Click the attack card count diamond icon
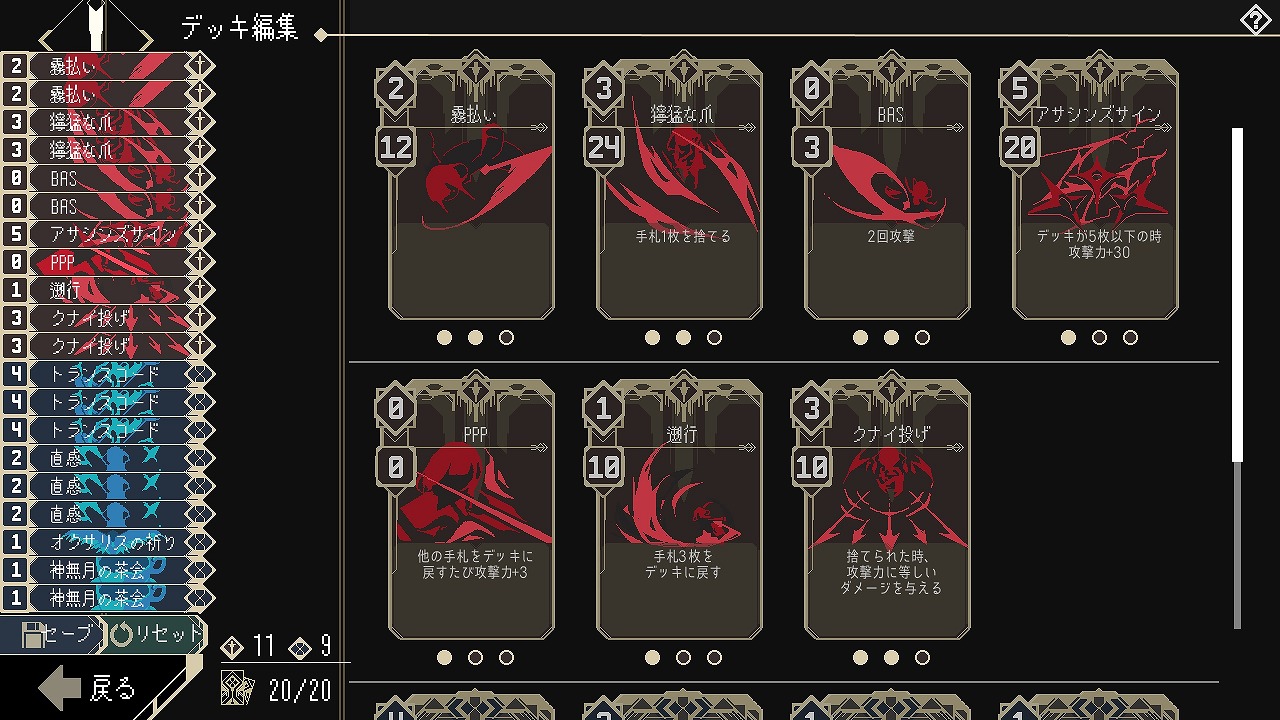Screen dimensions: 1280x720 231,647
